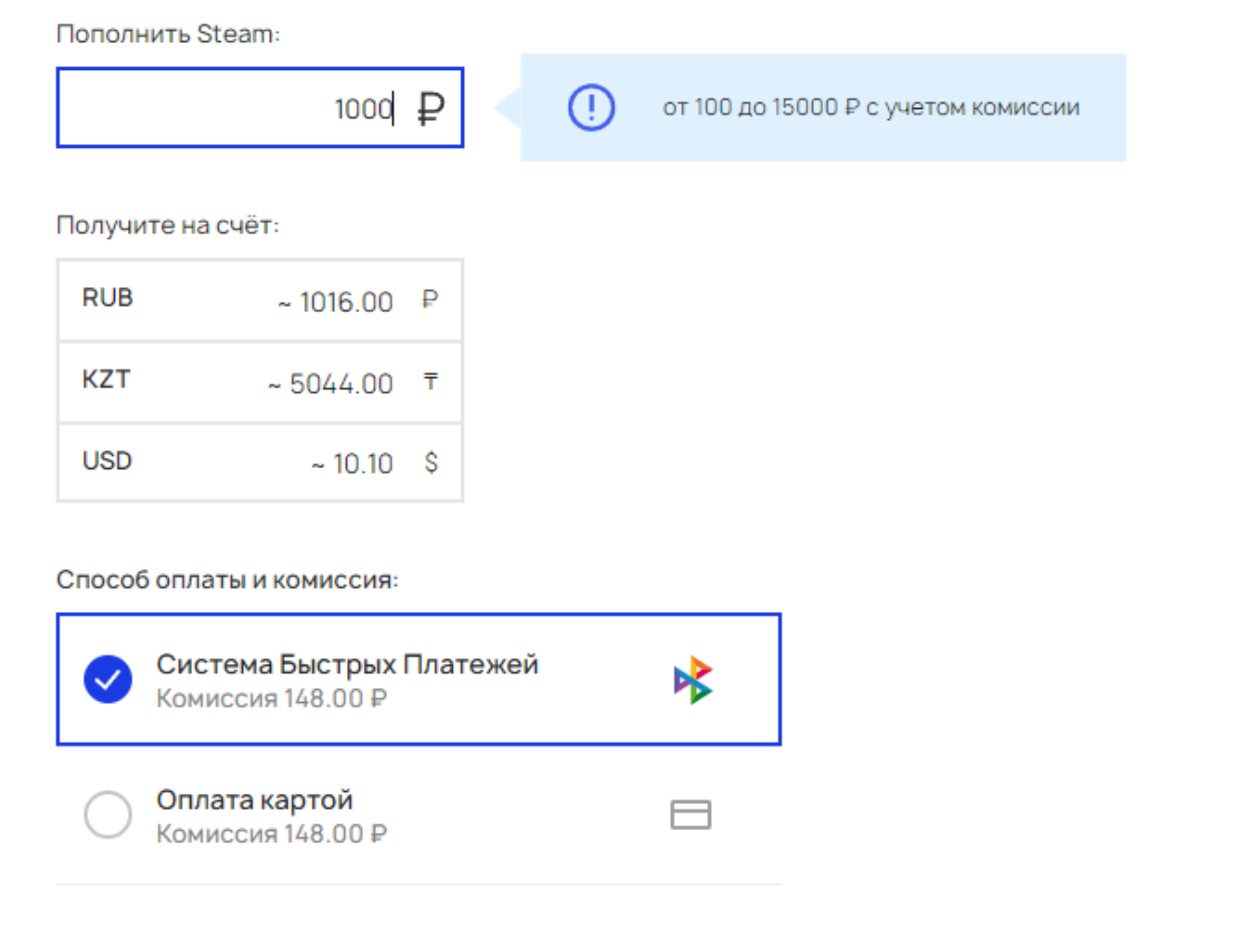Click the checked Система Быстрых Платежей radio button
The height and width of the screenshot is (934, 1241).
click(108, 680)
